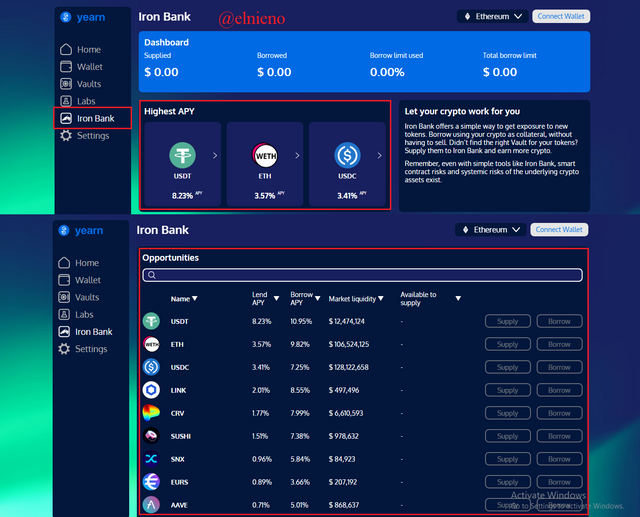Click the Iron Bank icon in lower sidebar

(64, 331)
